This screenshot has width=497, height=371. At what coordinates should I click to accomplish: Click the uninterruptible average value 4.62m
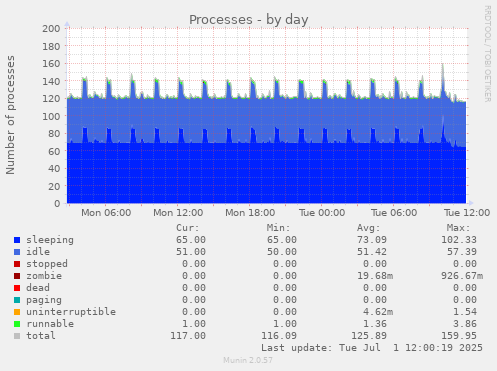[378, 312]
